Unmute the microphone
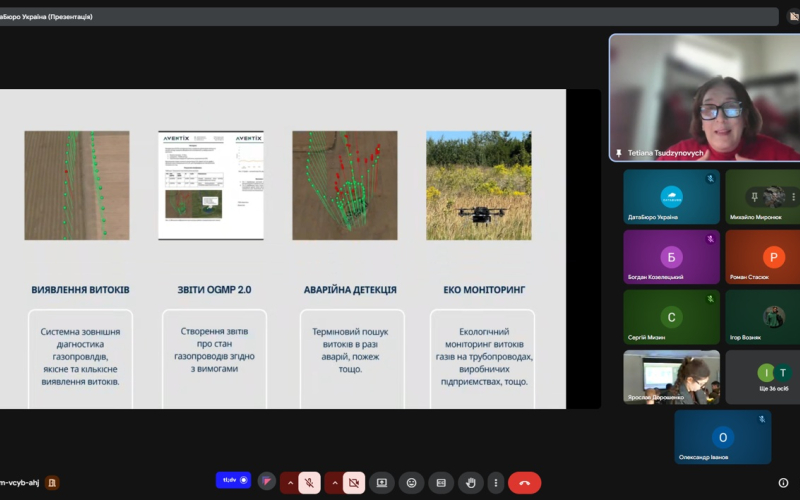 [310, 483]
